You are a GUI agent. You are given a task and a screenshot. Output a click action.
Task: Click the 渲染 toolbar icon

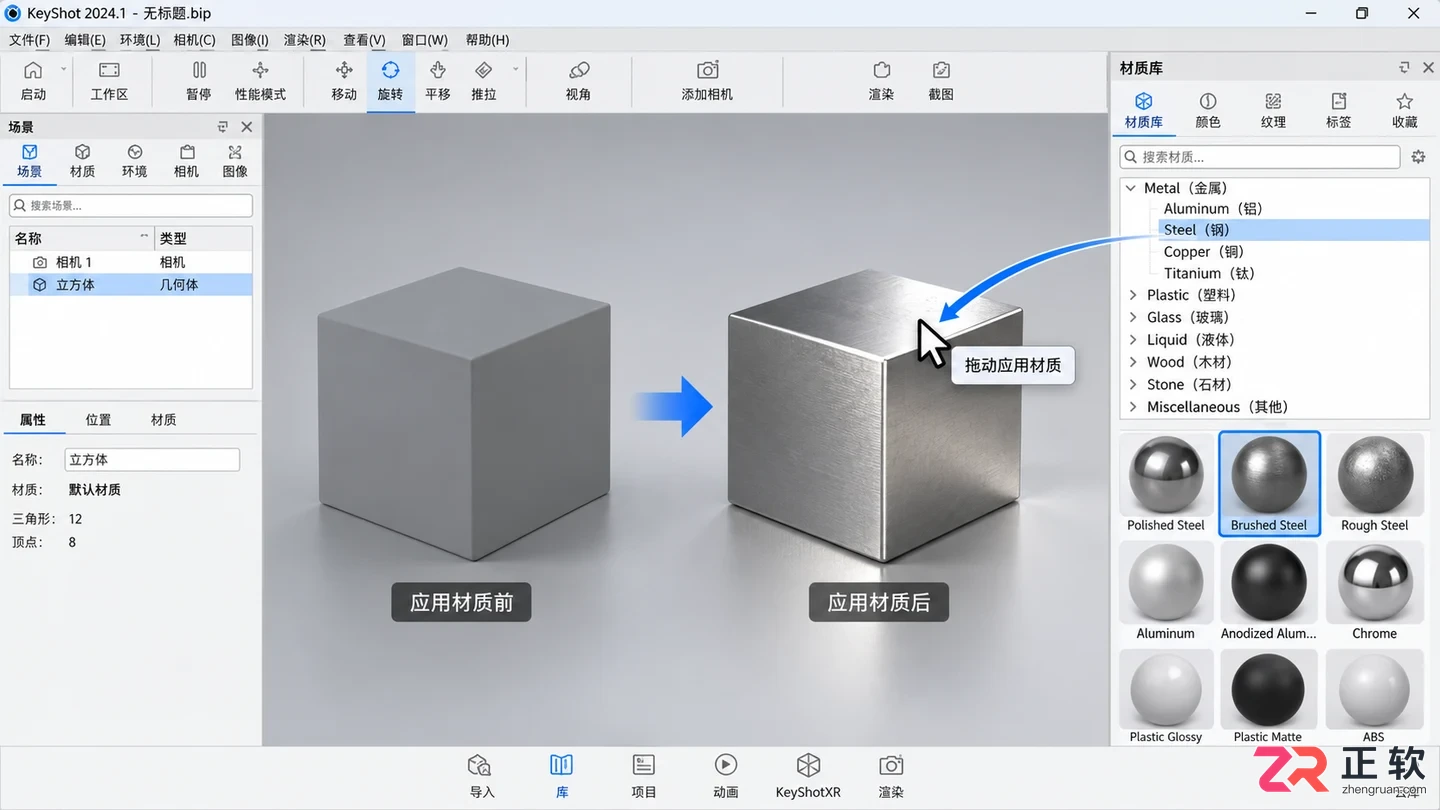[x=881, y=70]
